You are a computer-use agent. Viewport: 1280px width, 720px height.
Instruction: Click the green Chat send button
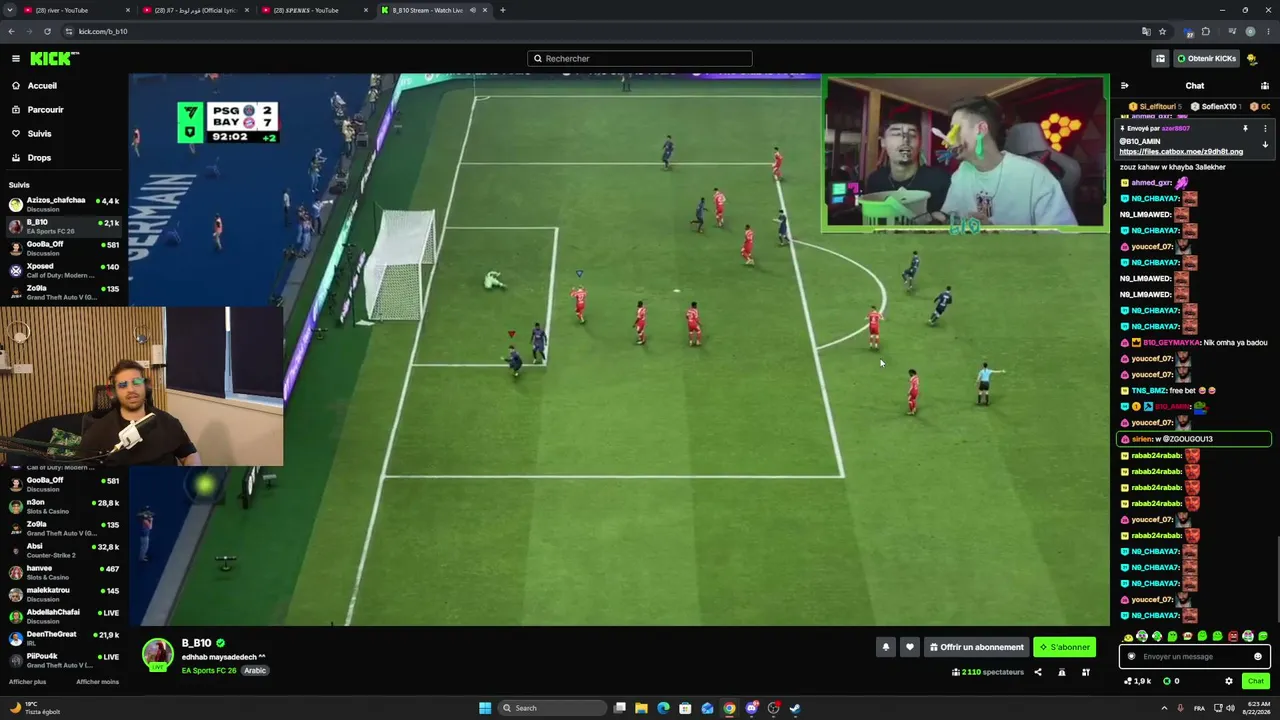pyautogui.click(x=1256, y=681)
